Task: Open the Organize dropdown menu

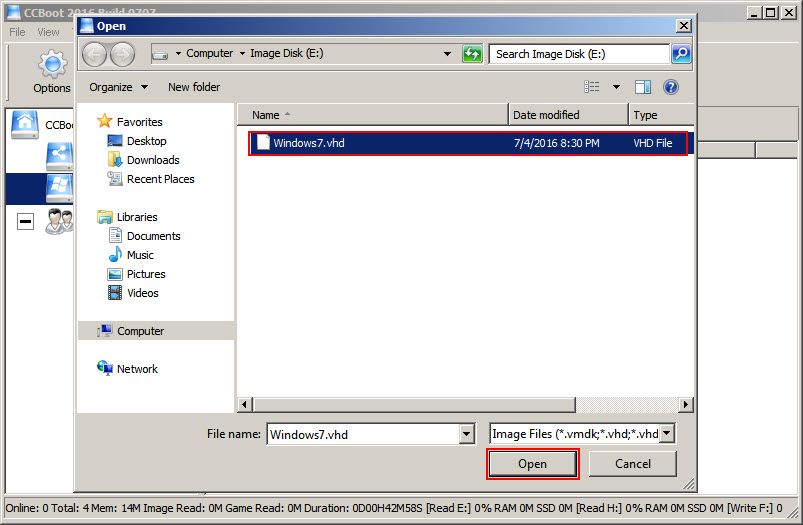Action: [119, 87]
